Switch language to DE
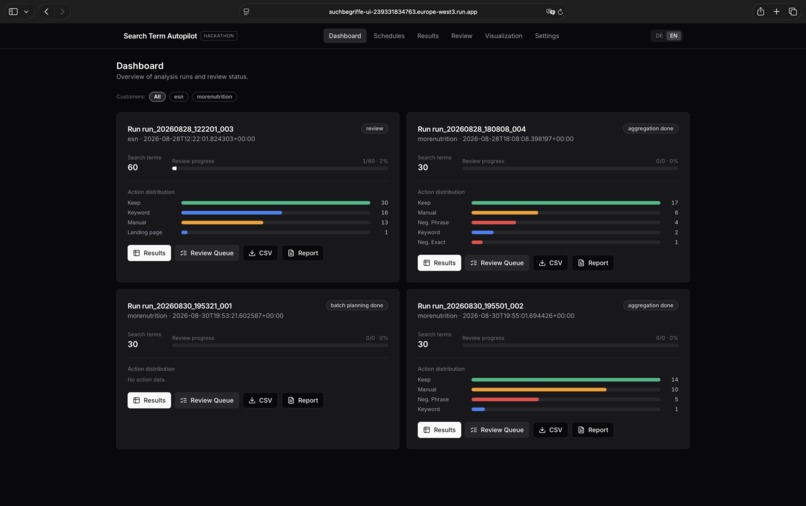 (x=659, y=36)
